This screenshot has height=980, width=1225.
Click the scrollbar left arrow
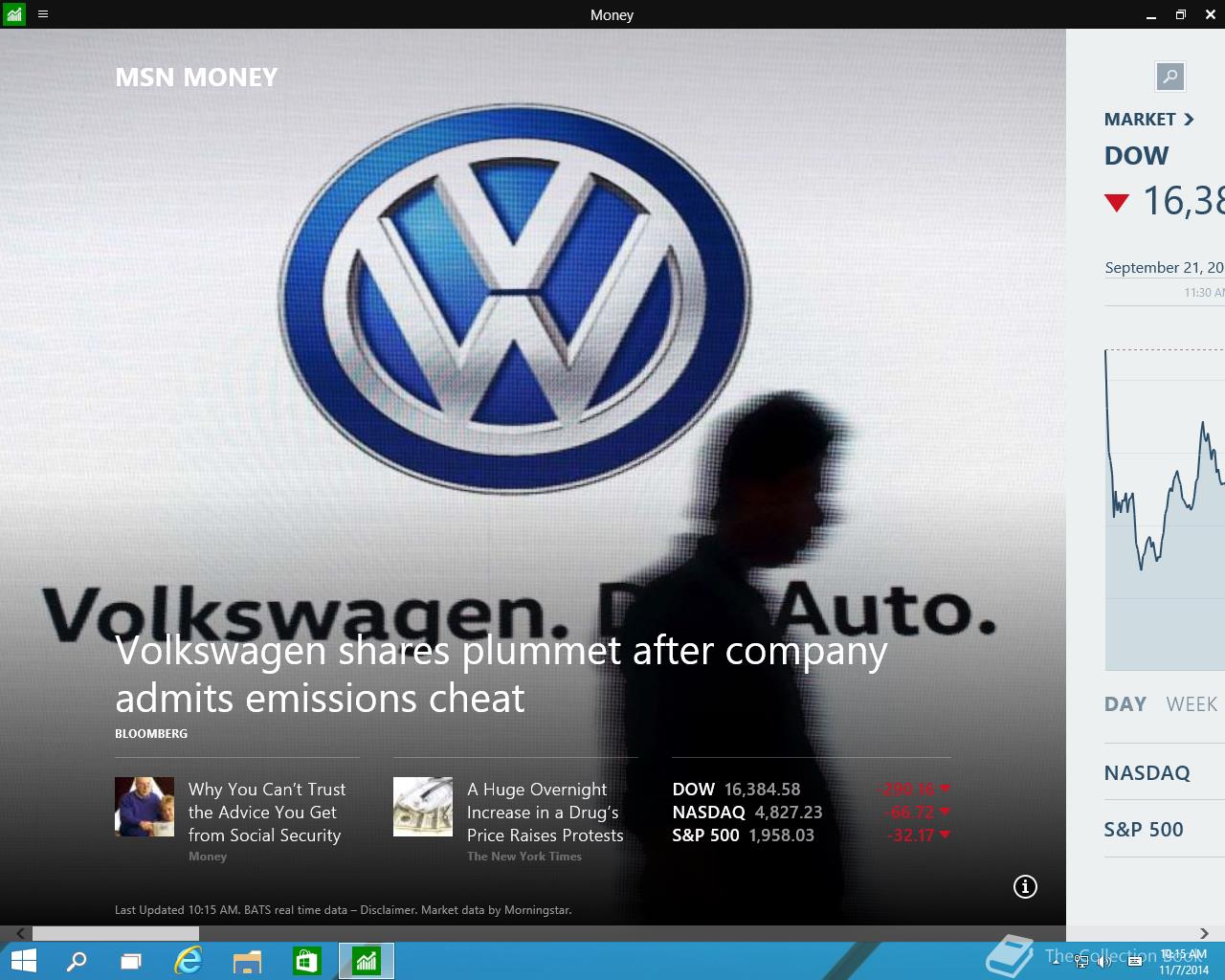pyautogui.click(x=20, y=933)
